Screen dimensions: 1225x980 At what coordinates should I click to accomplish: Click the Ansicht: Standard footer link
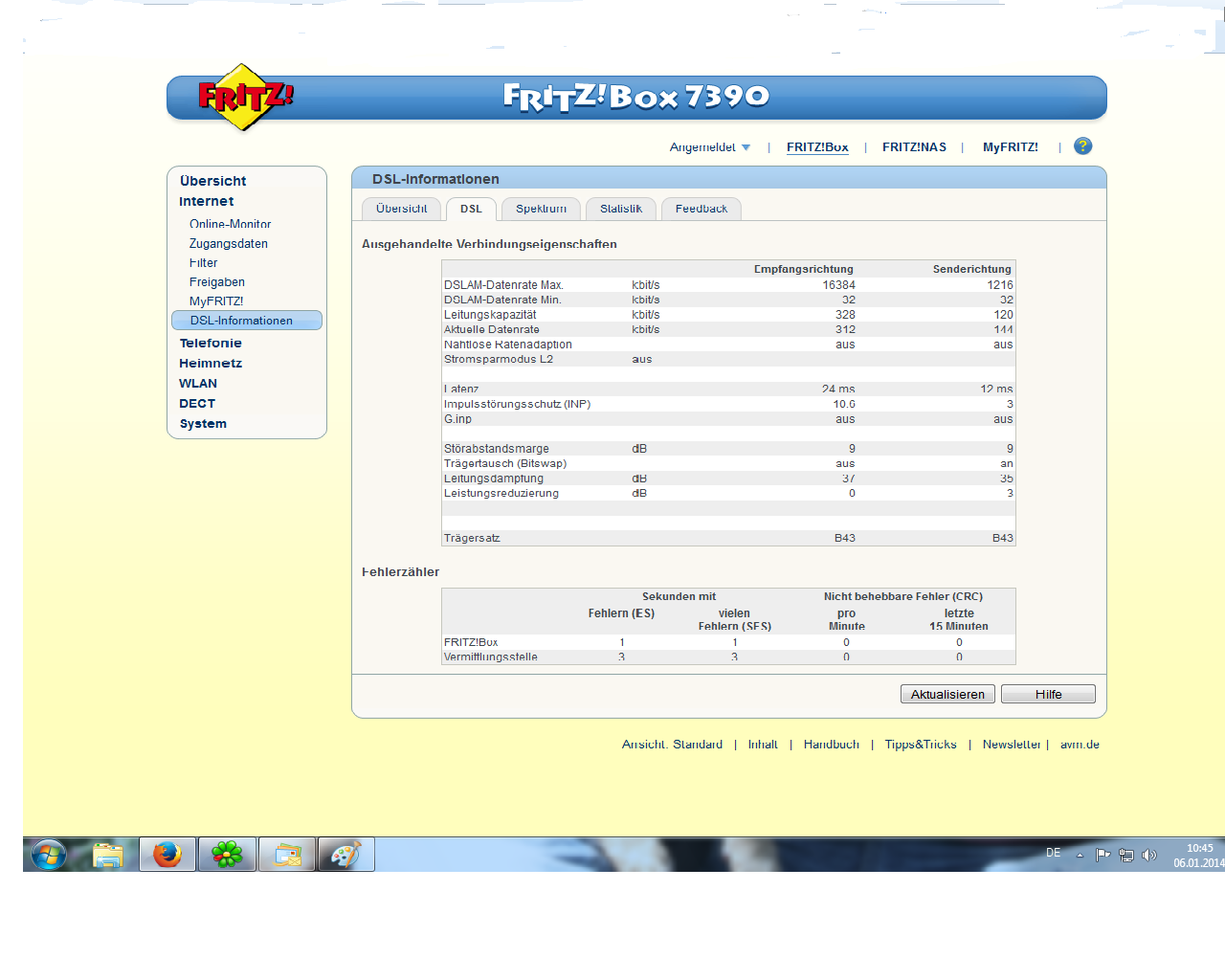672,745
